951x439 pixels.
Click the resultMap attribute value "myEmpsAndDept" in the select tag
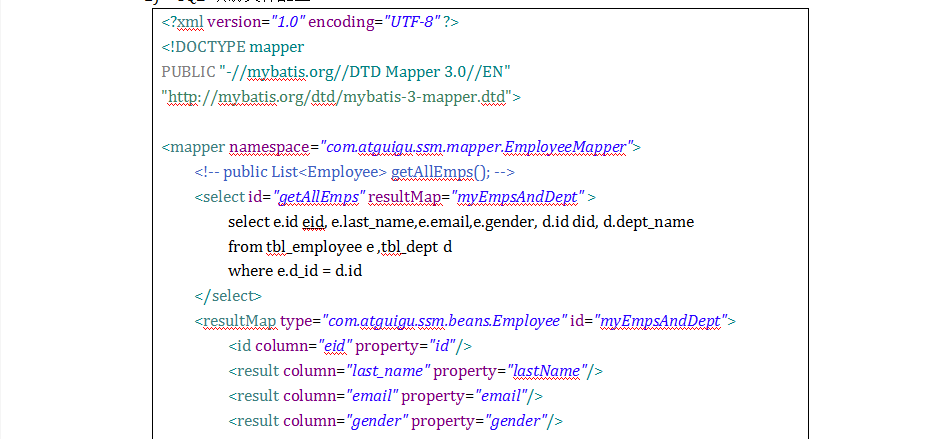click(519, 197)
